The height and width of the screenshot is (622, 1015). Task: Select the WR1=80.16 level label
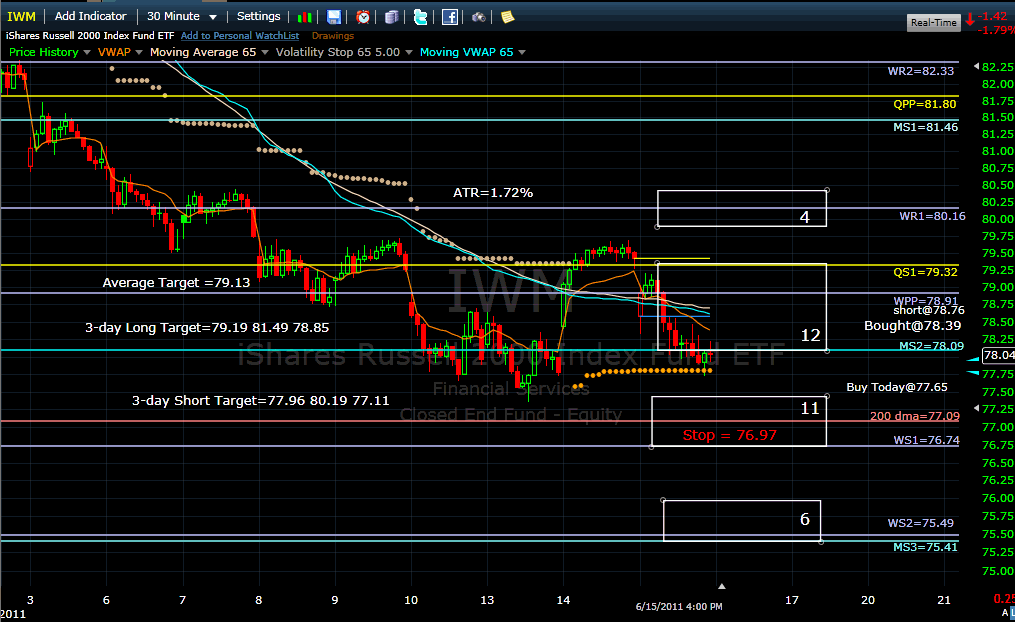[x=932, y=216]
